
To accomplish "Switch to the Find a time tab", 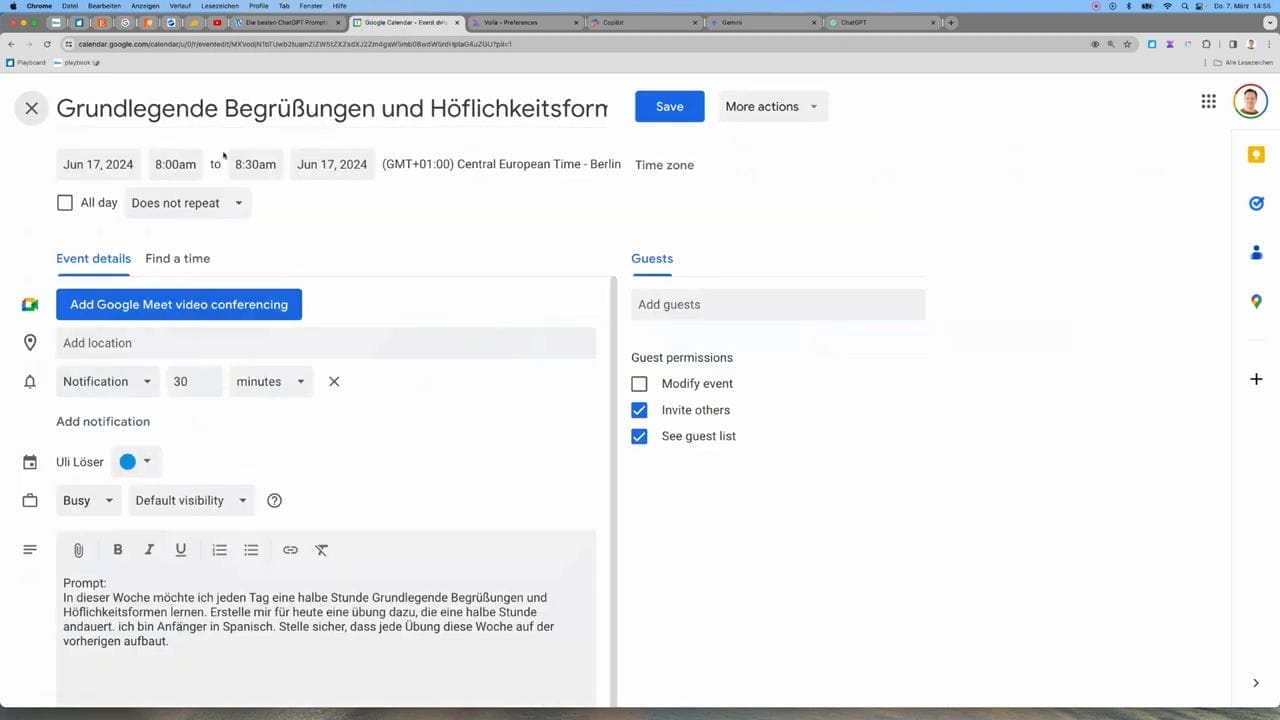I will pos(177,258).
